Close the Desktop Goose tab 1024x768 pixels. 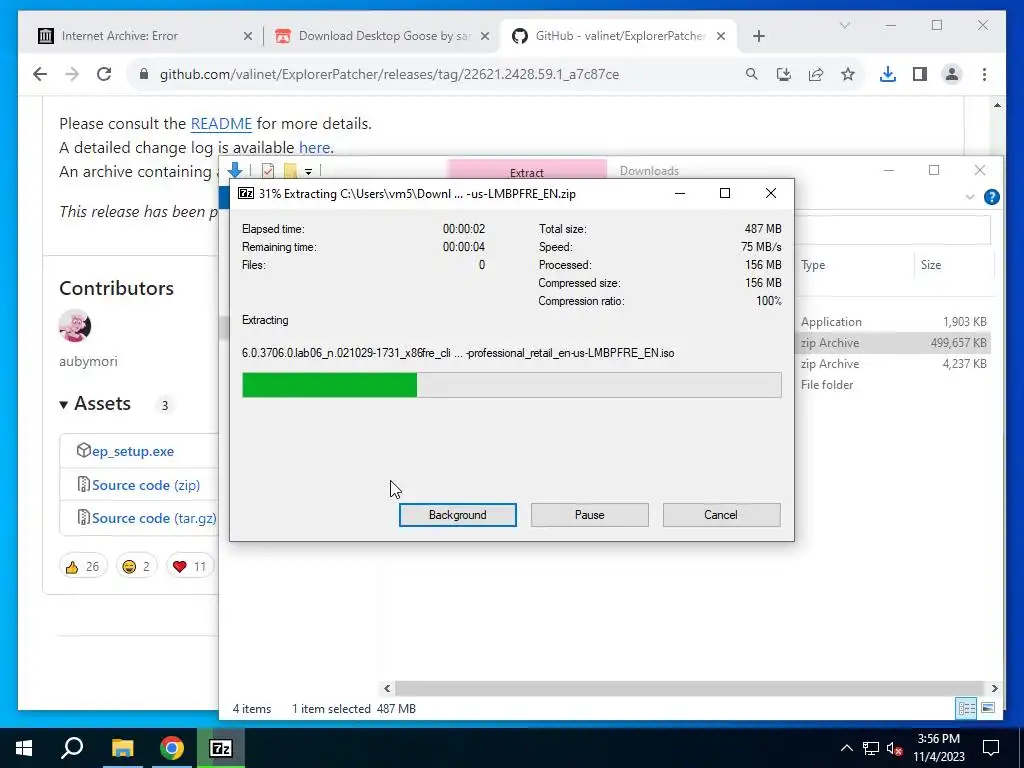pyautogui.click(x=485, y=36)
